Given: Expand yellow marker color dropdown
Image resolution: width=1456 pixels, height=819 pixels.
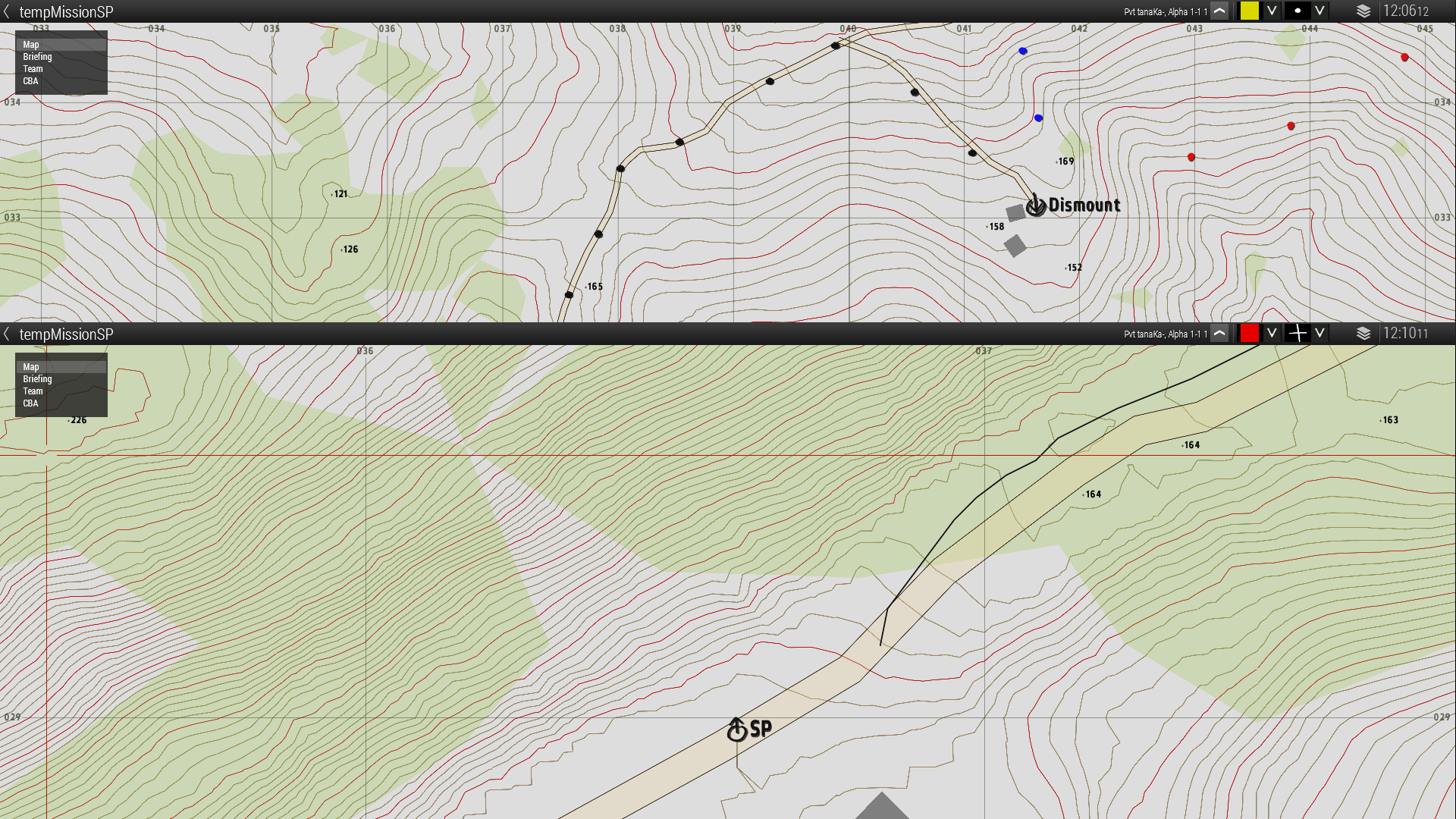Looking at the screenshot, I should click(x=1272, y=11).
